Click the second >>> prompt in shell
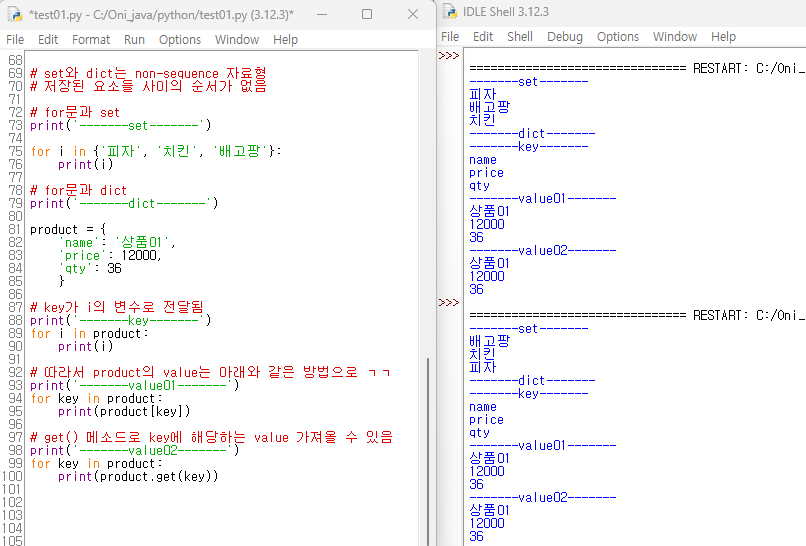This screenshot has width=806, height=546. (x=449, y=302)
